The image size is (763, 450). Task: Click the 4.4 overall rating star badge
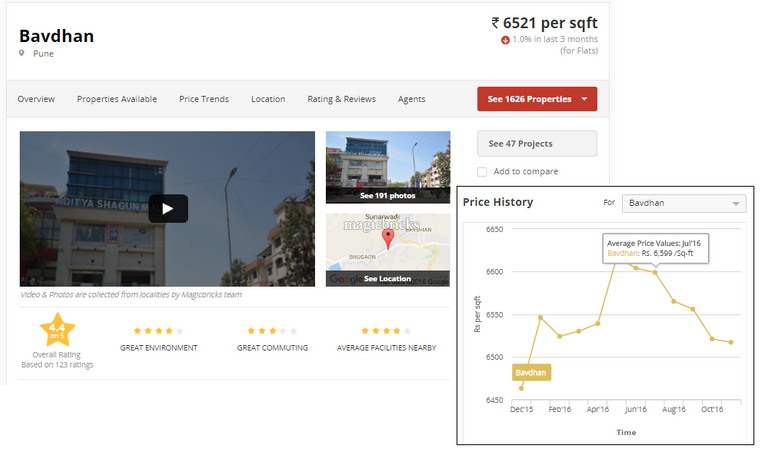(x=56, y=329)
